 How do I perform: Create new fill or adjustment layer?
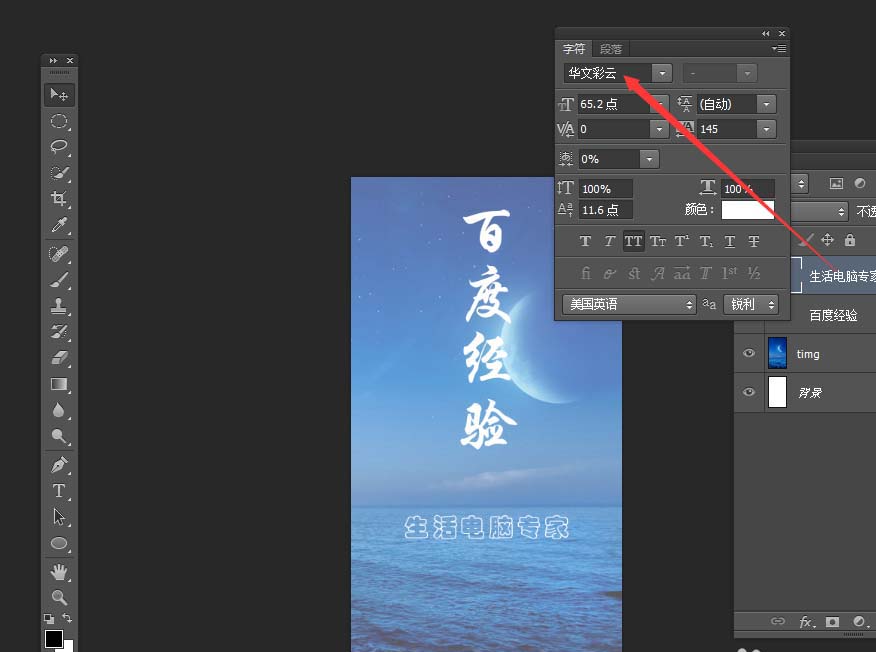[859, 621]
